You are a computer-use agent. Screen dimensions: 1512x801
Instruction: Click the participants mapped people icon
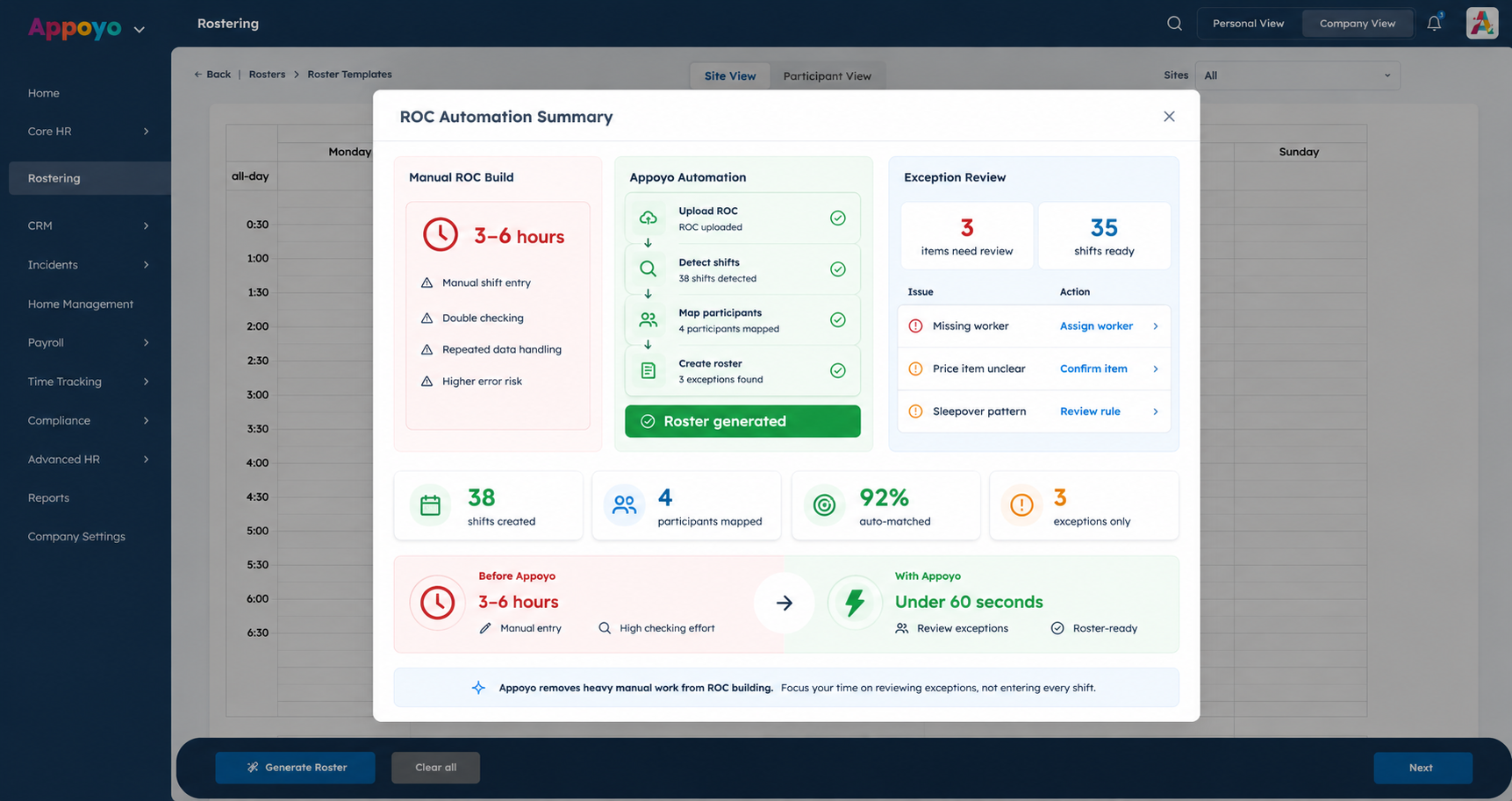point(624,505)
